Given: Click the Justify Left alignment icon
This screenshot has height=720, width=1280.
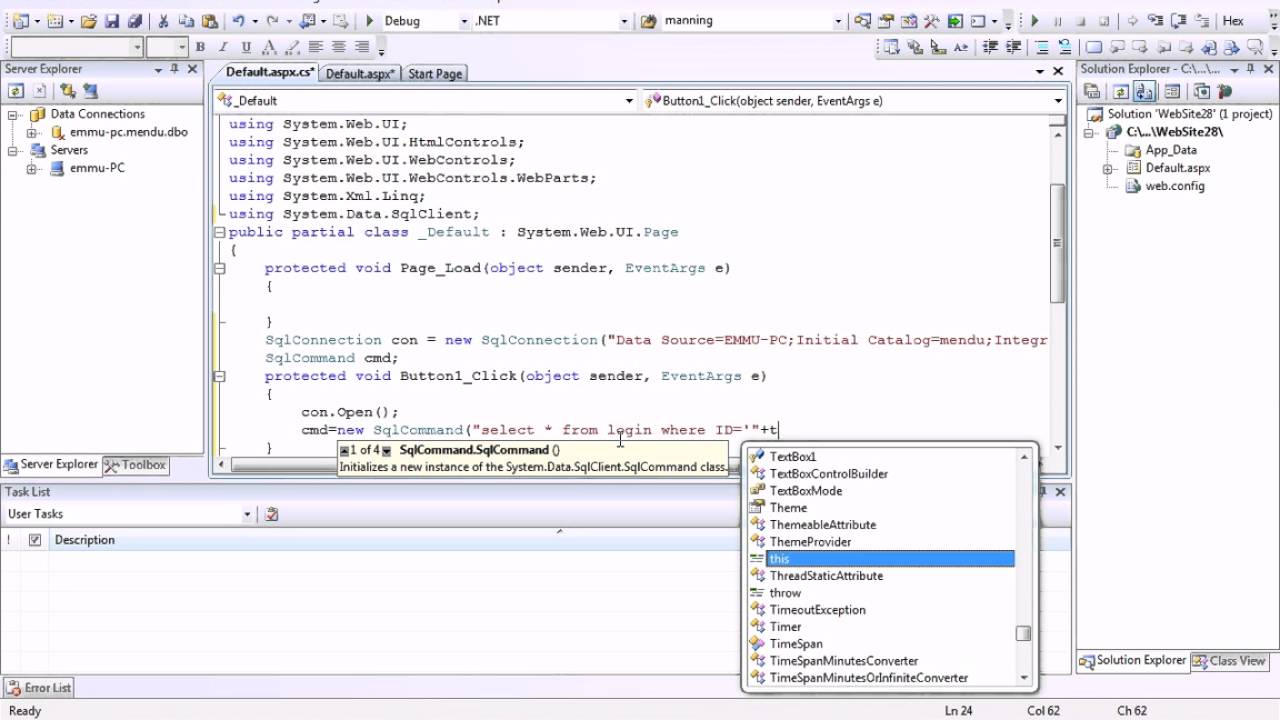Looking at the screenshot, I should [x=316, y=47].
